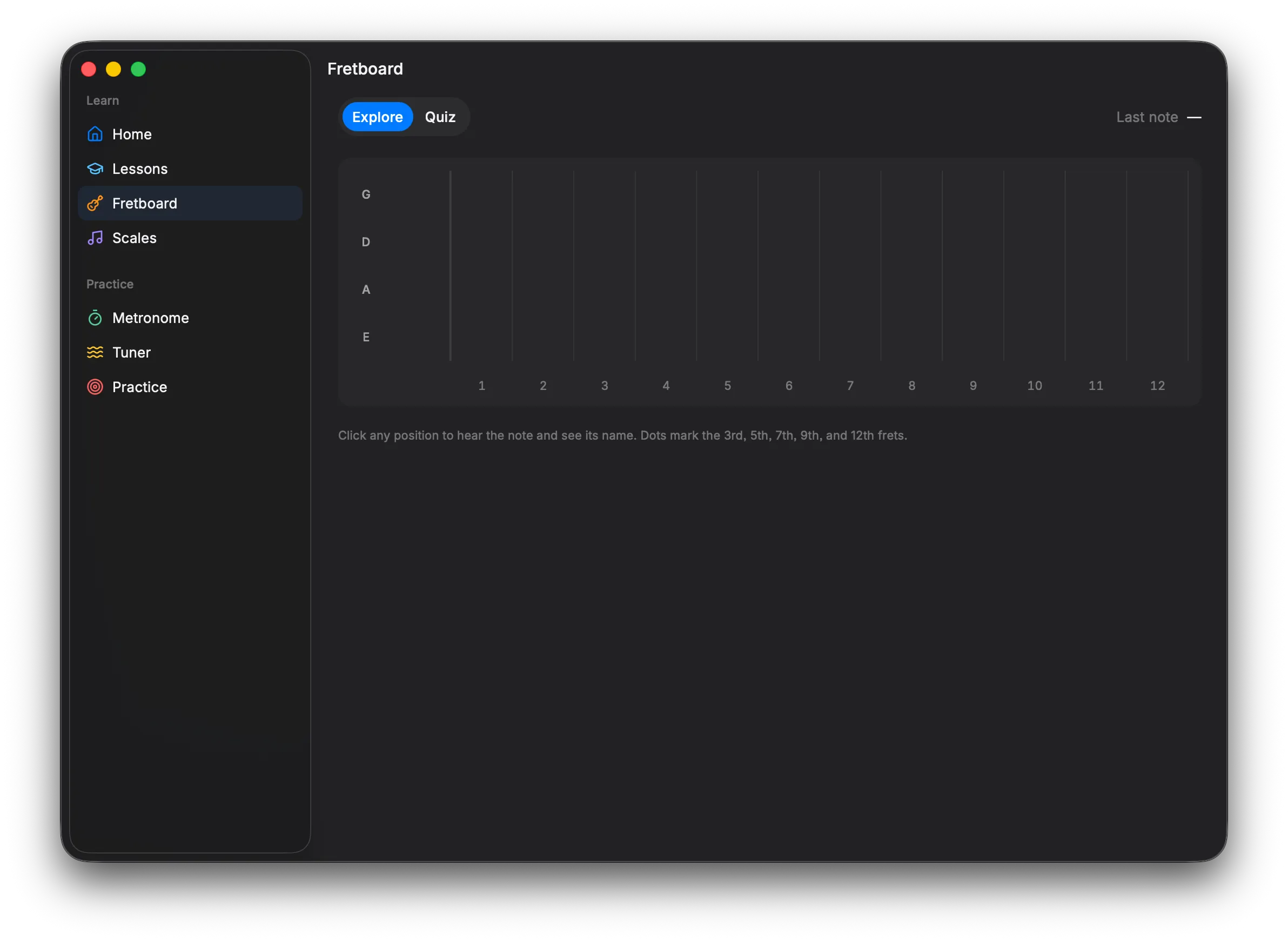Click fret number 7 label
The height and width of the screenshot is (942, 1288).
tap(850, 386)
